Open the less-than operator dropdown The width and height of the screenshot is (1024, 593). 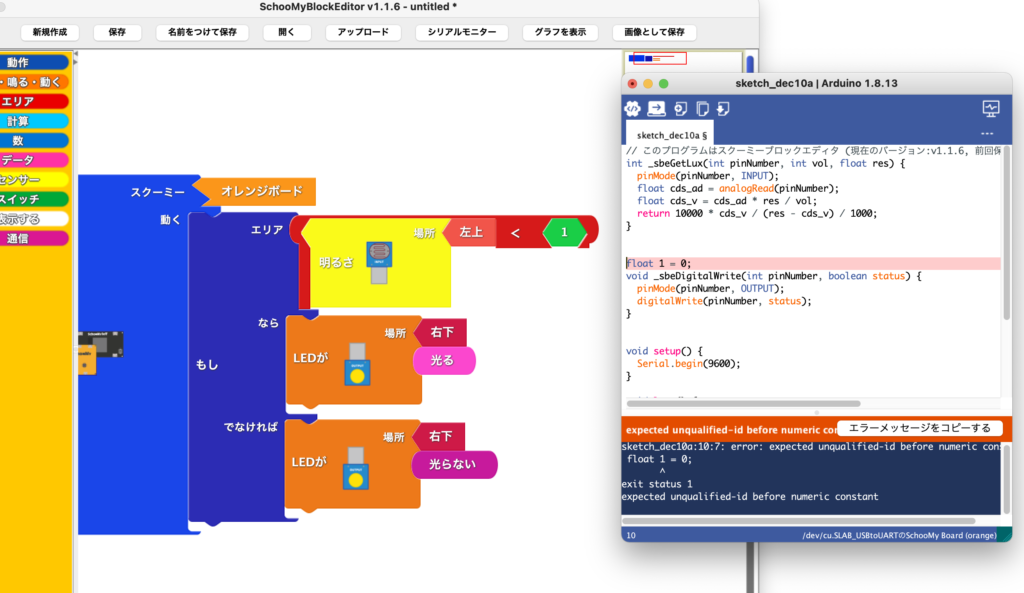[x=515, y=232]
